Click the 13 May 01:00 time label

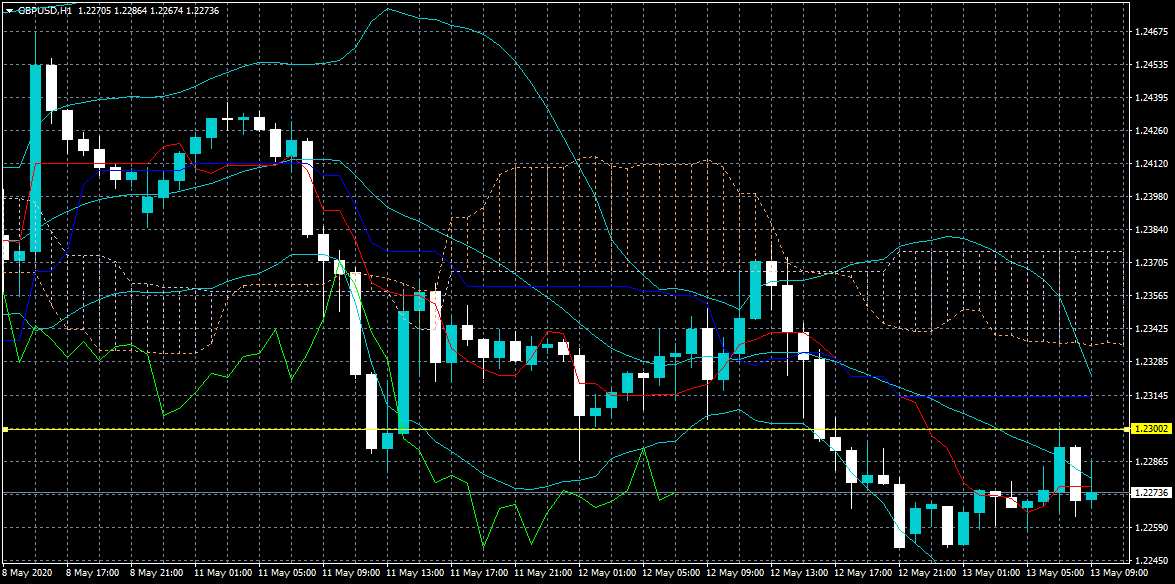pos(990,573)
